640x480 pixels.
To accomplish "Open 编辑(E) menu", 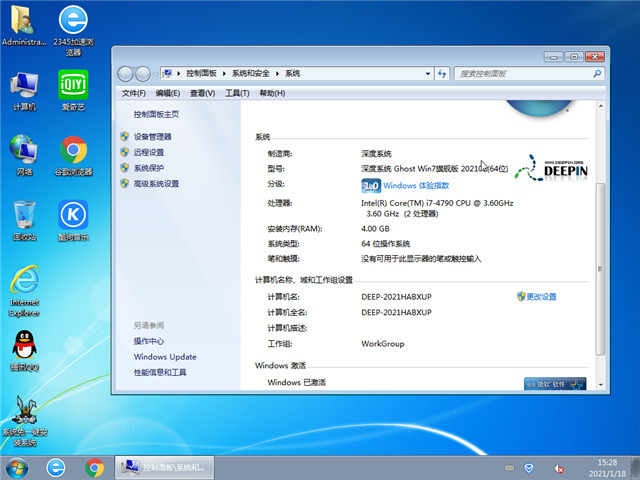I will click(x=168, y=93).
